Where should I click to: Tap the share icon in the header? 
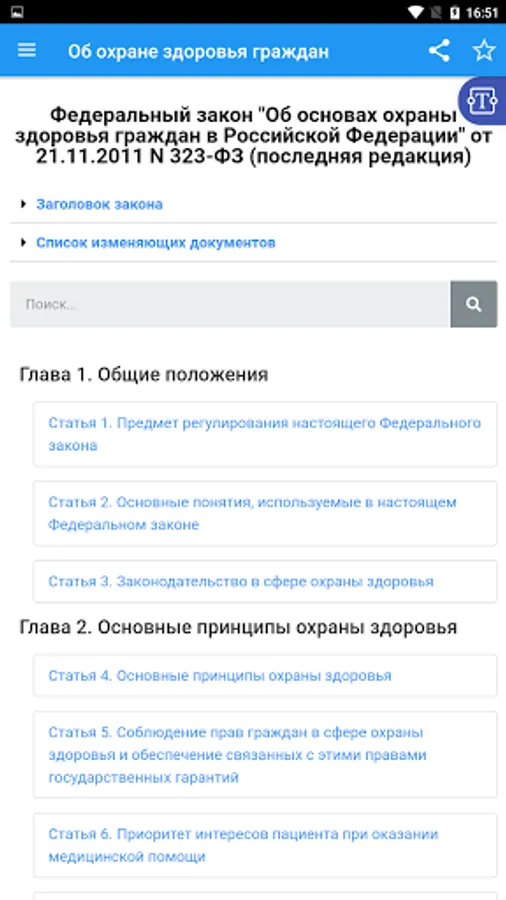[x=439, y=51]
